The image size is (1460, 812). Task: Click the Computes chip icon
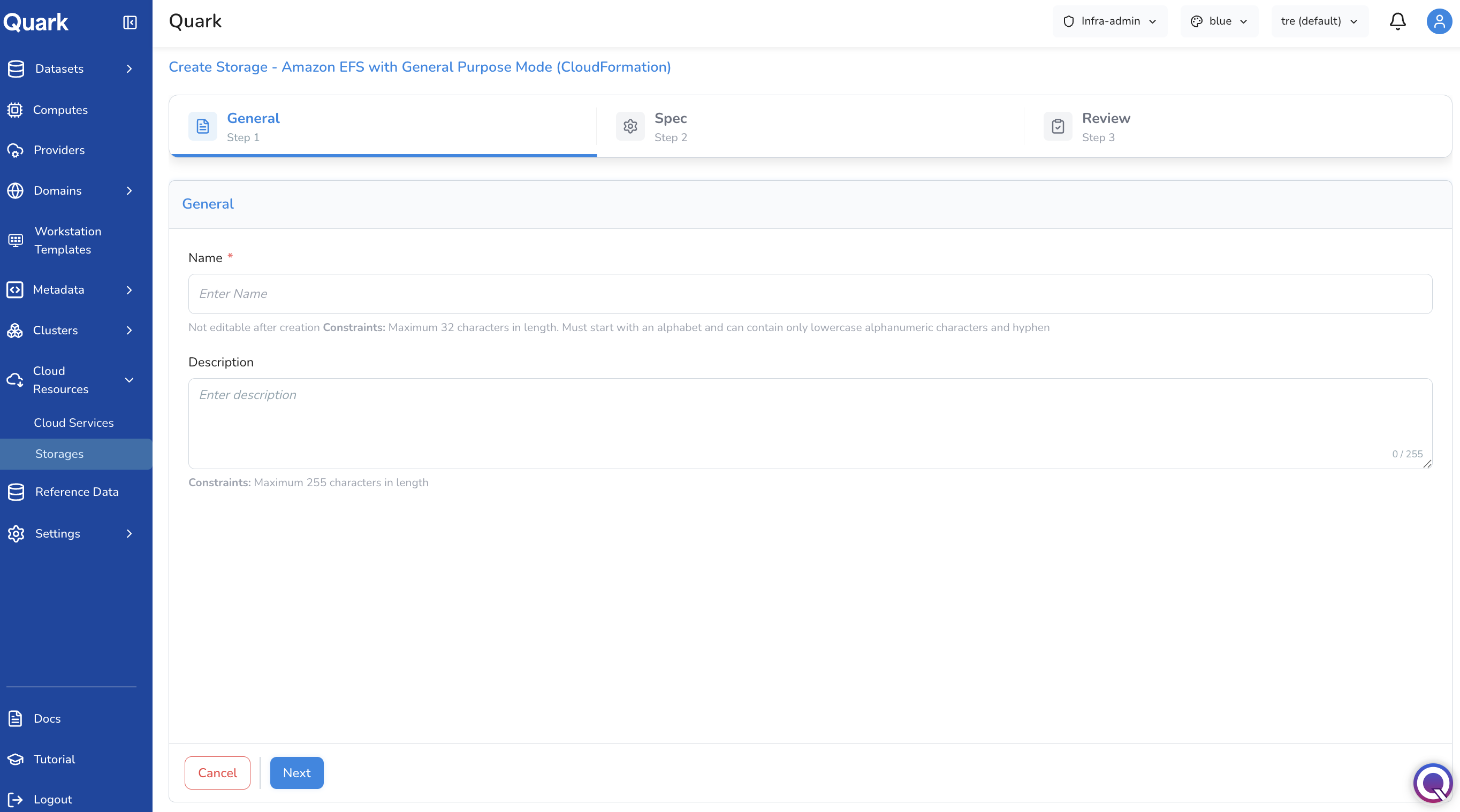coord(15,110)
